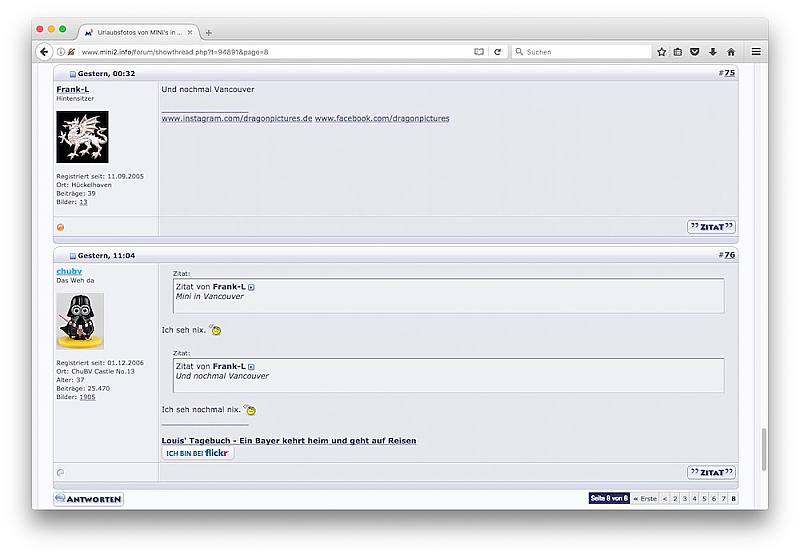
Task: Open the instagram.com/dragonpictures.de link
Action: click(237, 118)
